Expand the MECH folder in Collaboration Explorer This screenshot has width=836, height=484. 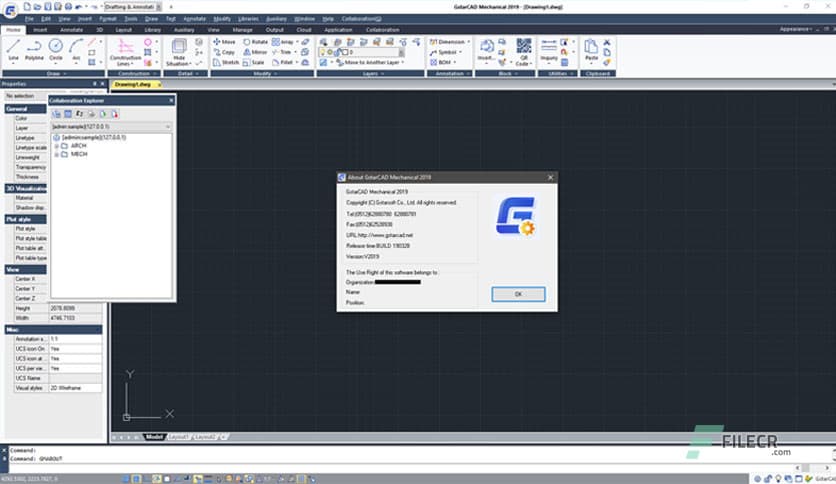pos(57,155)
